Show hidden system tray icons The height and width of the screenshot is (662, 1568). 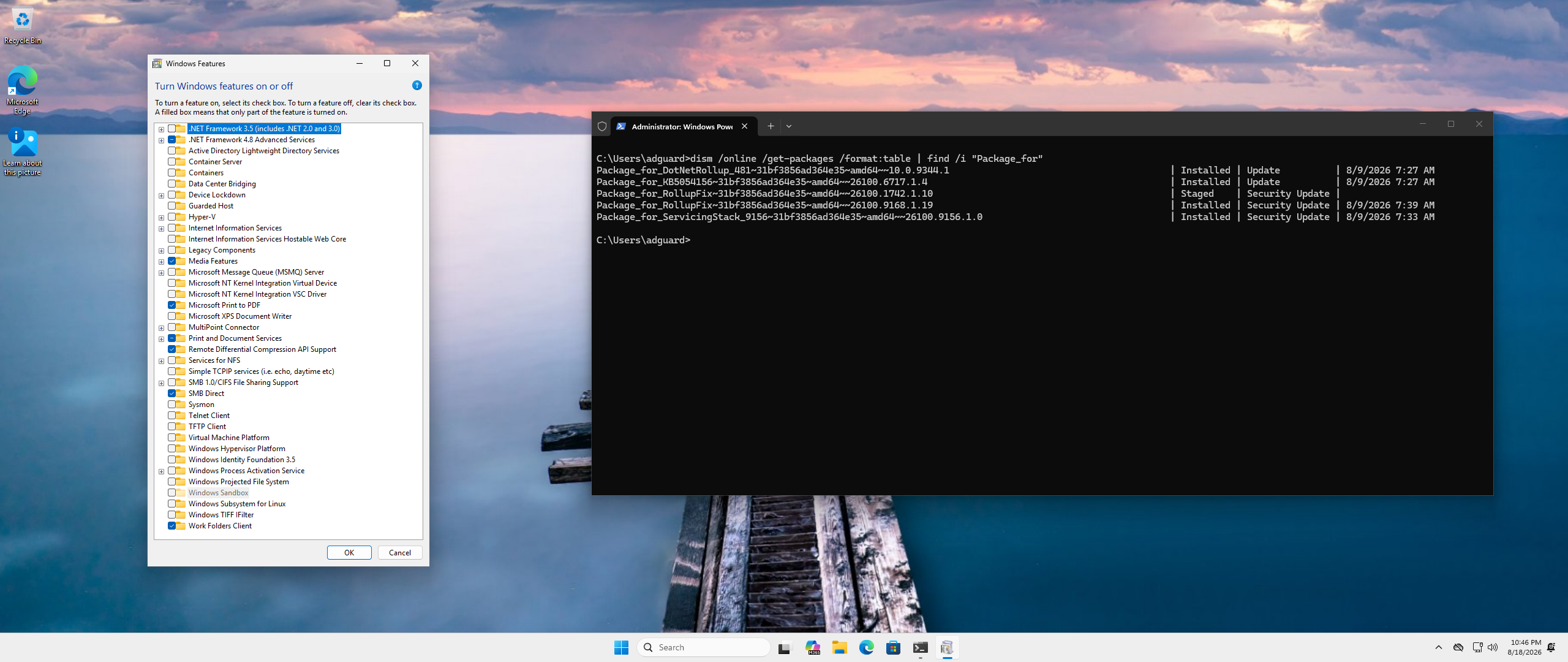(x=1439, y=647)
